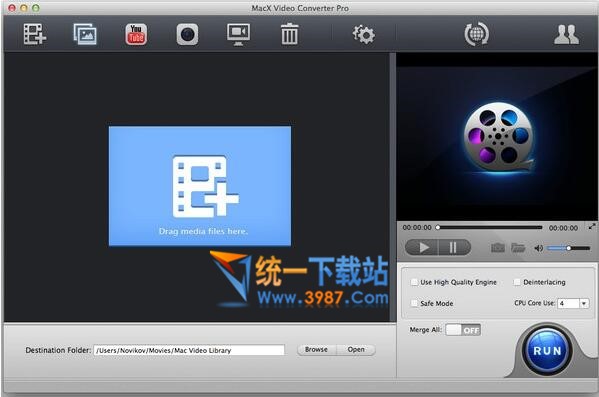Pause the preview playback

(454, 248)
